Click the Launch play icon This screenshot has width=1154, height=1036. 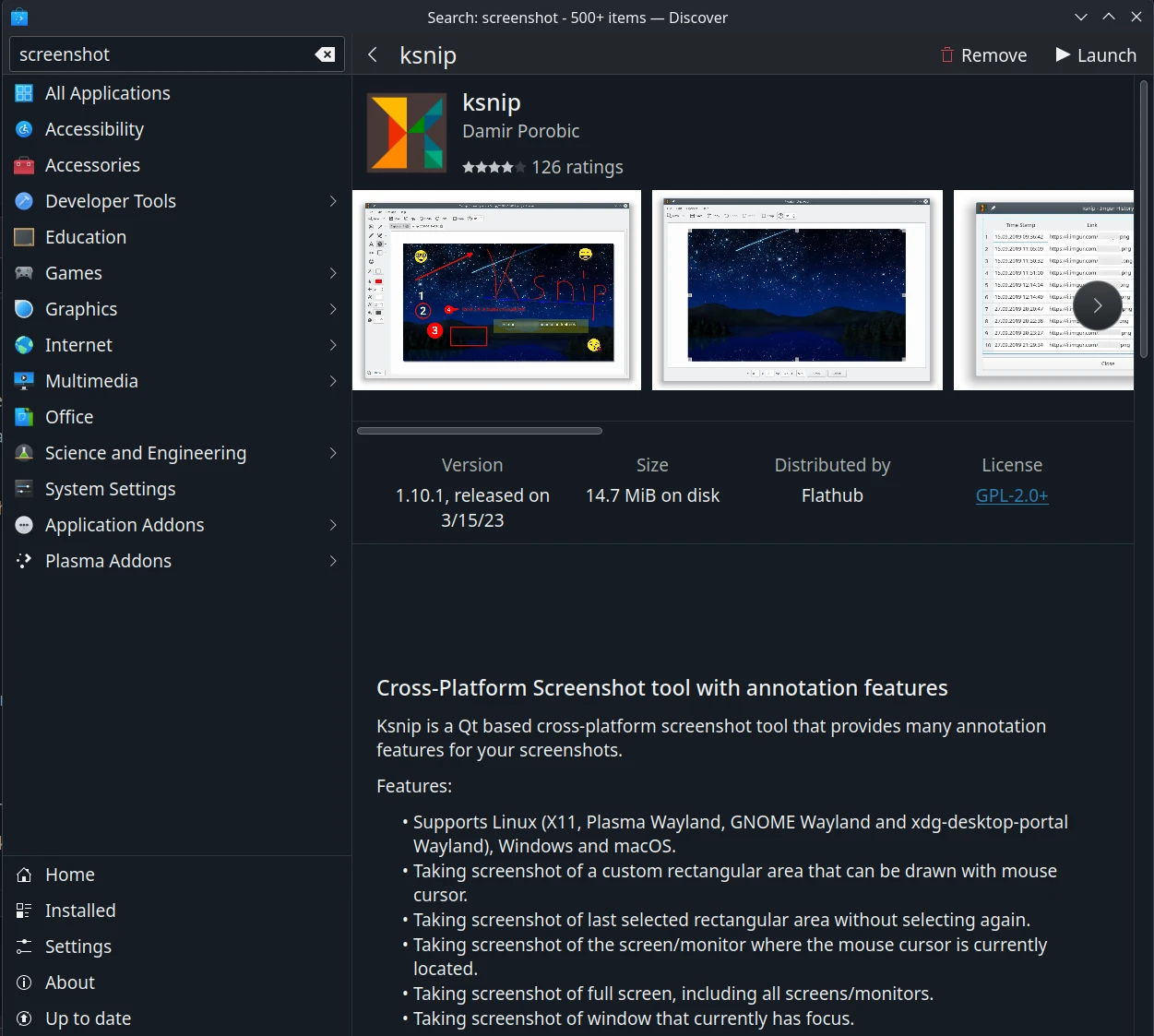1063,55
